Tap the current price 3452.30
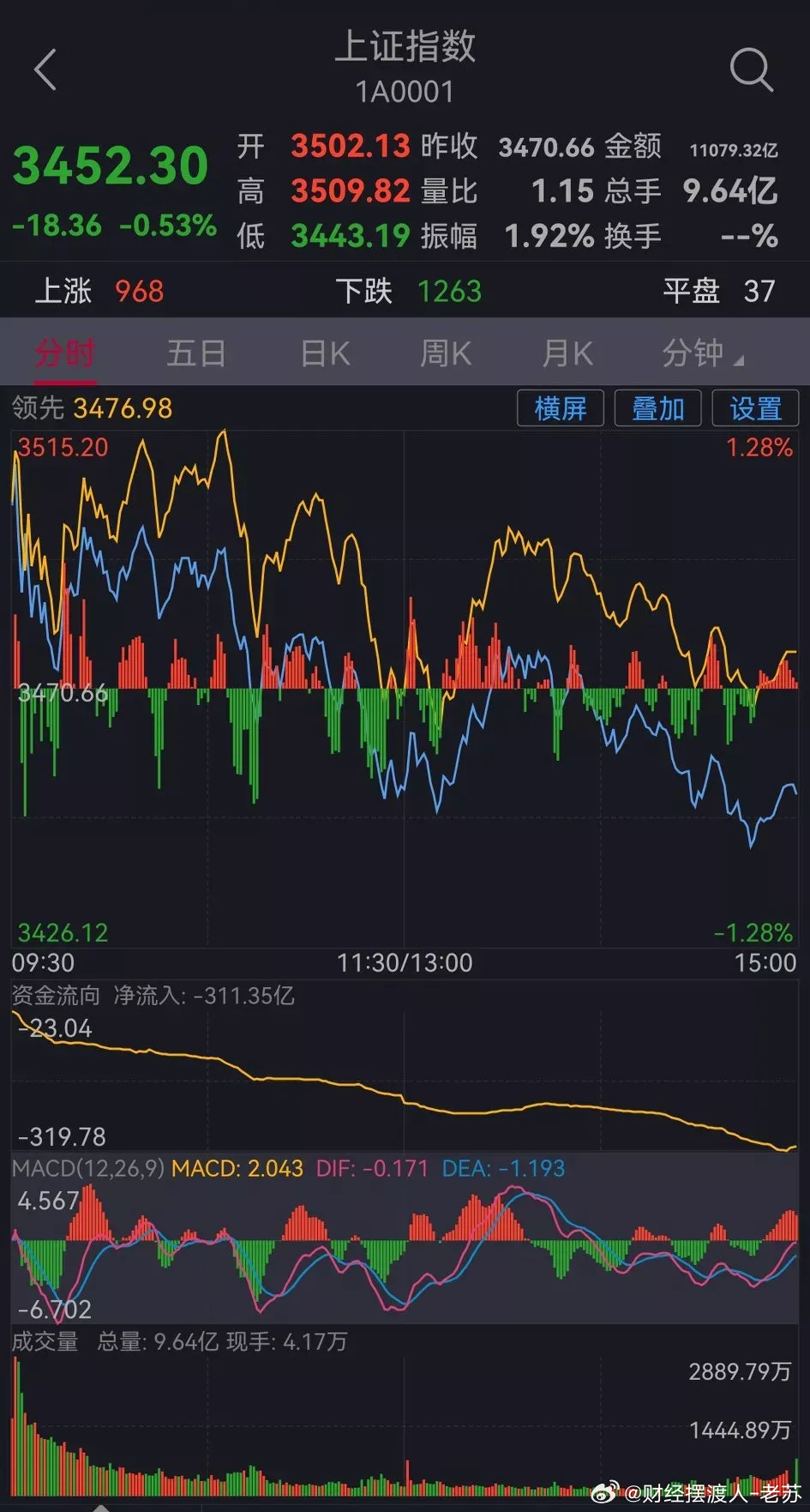This screenshot has width=810, height=1512. 111,166
